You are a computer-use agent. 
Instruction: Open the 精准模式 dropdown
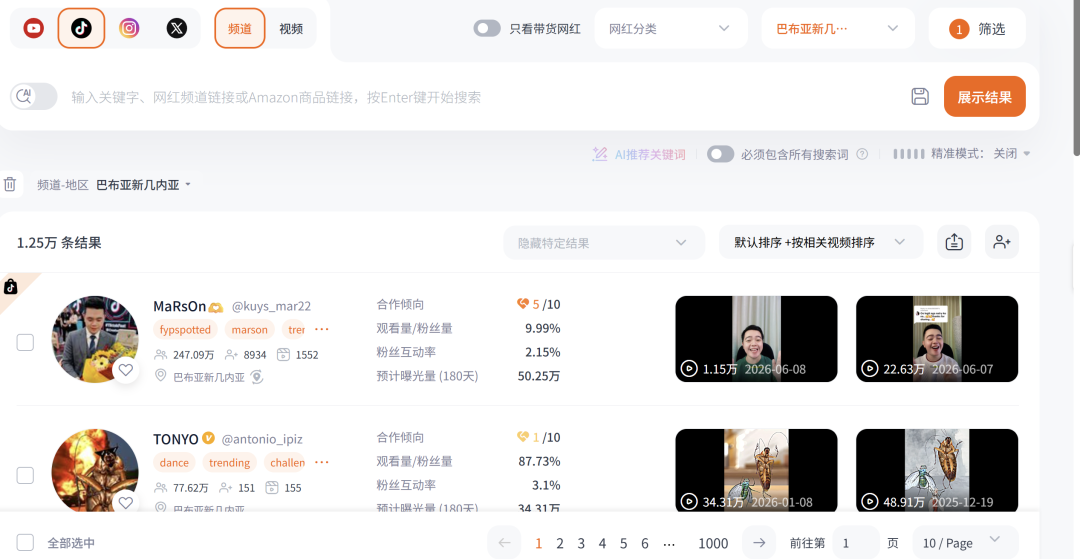pyautogui.click(x=962, y=154)
